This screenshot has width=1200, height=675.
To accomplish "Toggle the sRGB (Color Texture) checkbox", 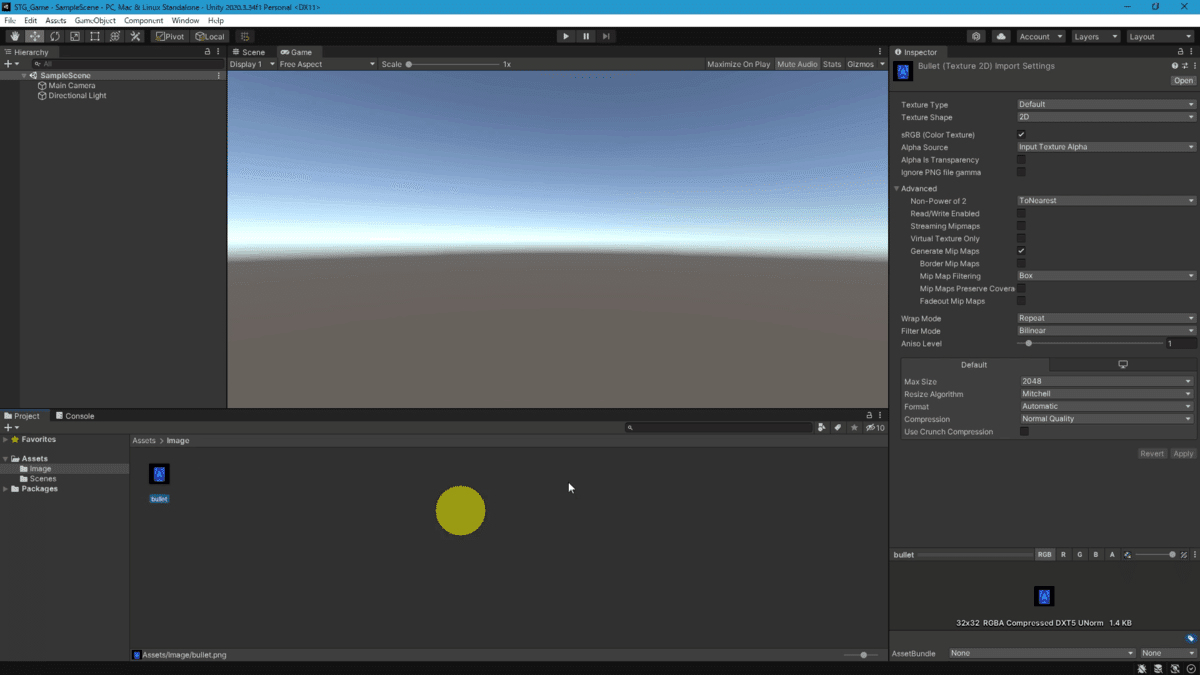I will click(1021, 134).
